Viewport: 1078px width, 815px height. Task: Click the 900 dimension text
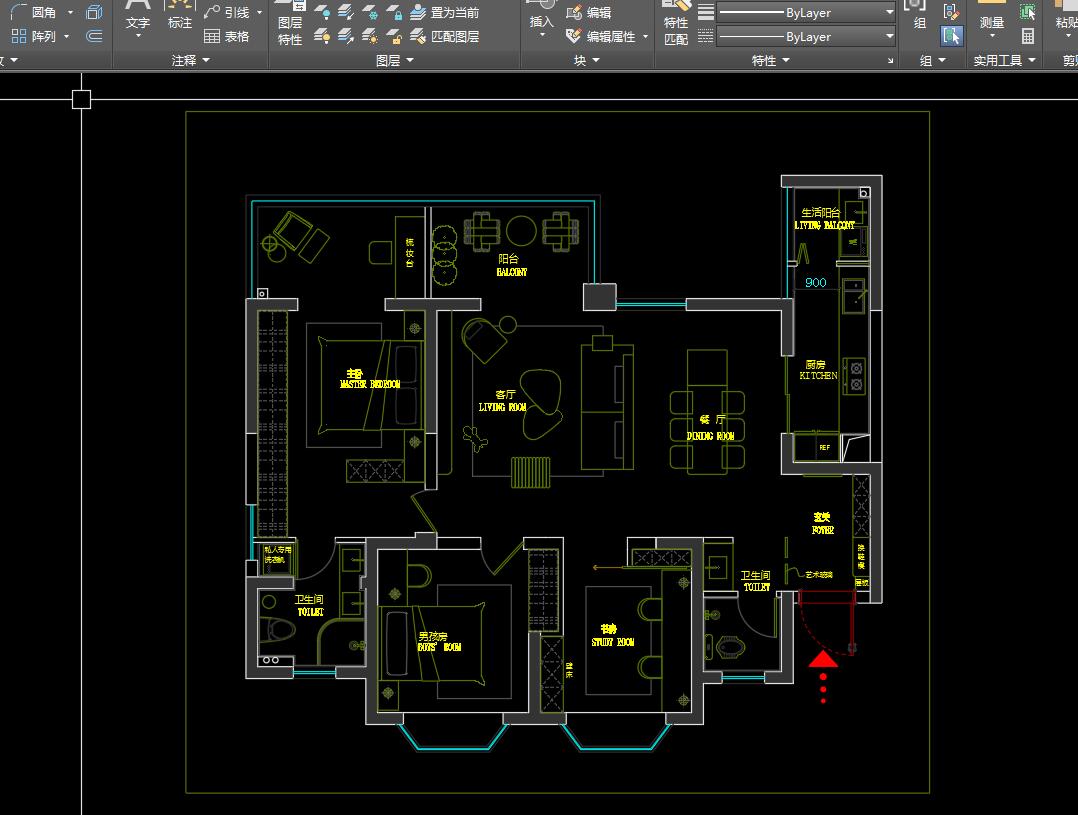[815, 283]
